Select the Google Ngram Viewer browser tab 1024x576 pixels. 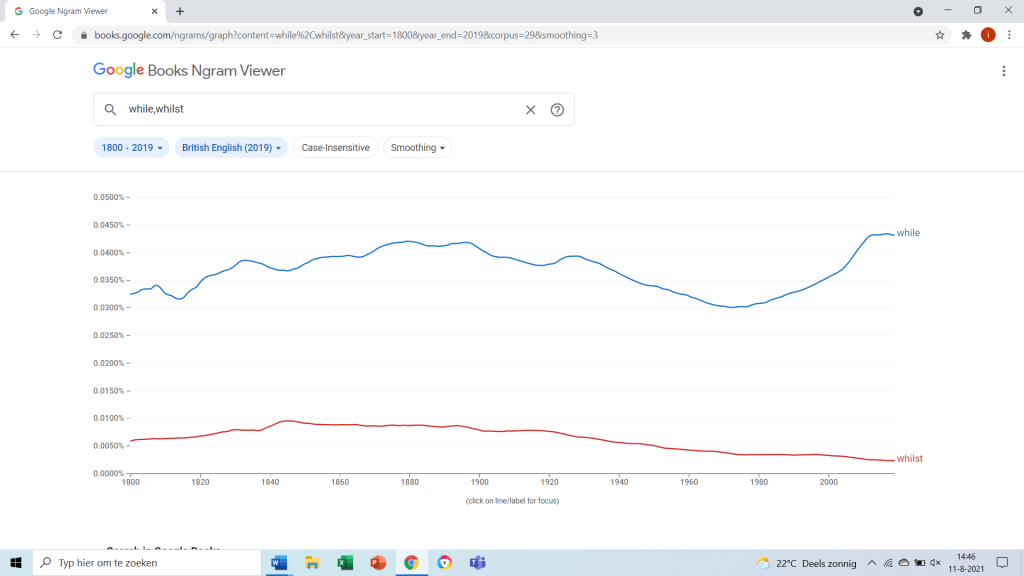82,11
